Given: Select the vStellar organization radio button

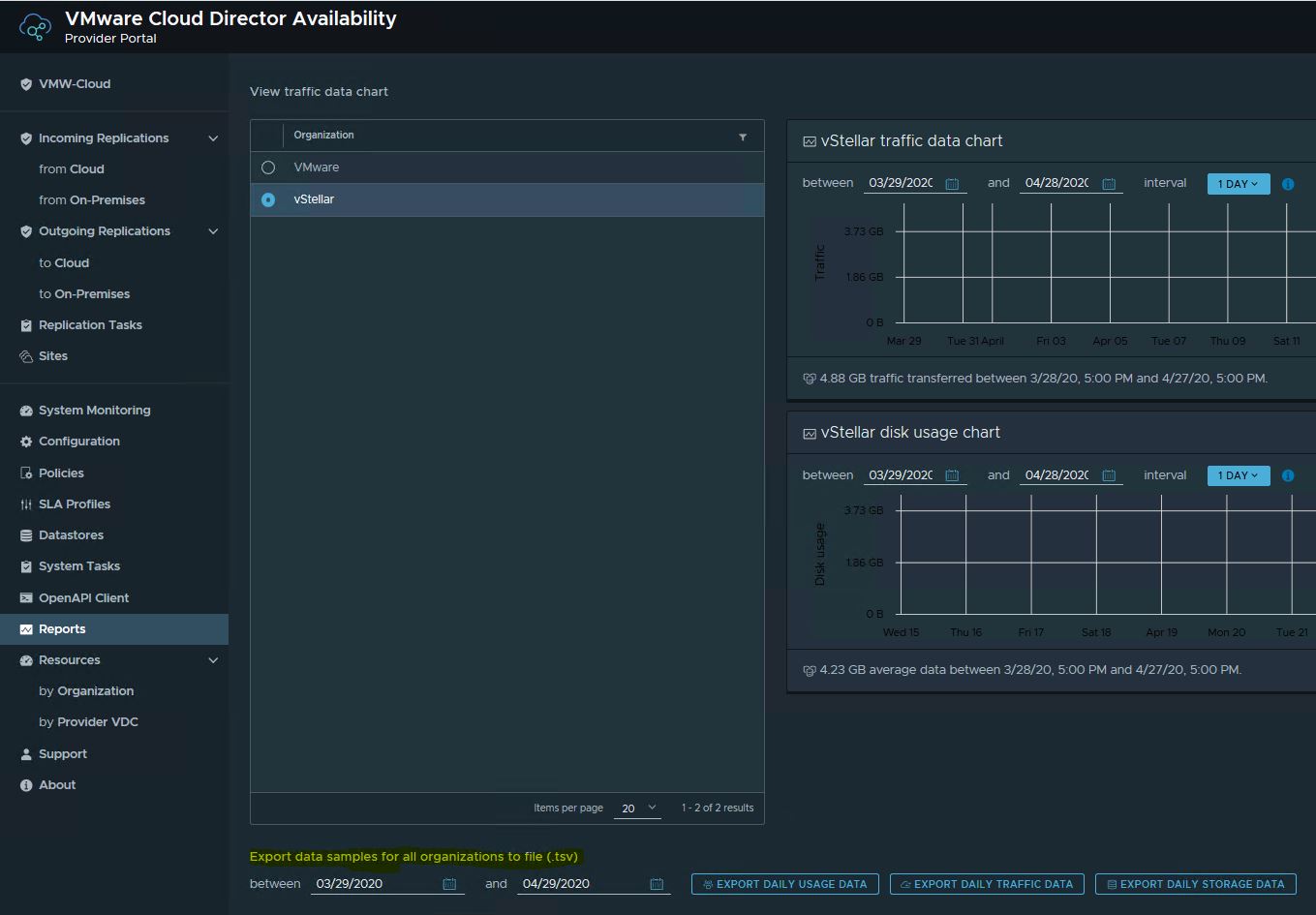Looking at the screenshot, I should point(268,199).
